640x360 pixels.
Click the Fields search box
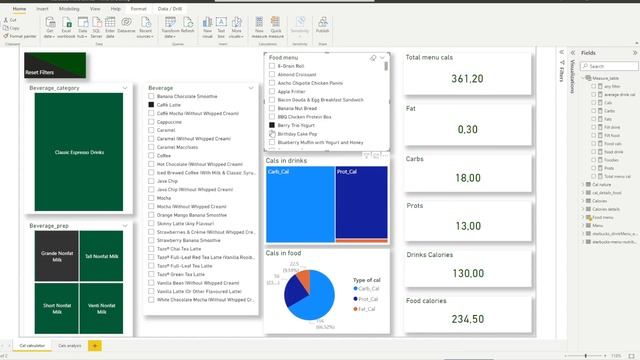pyautogui.click(x=609, y=66)
